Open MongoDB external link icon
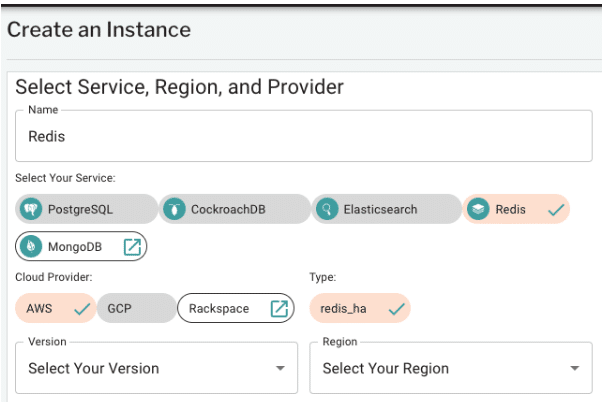This screenshot has width=603, height=402. [132, 246]
